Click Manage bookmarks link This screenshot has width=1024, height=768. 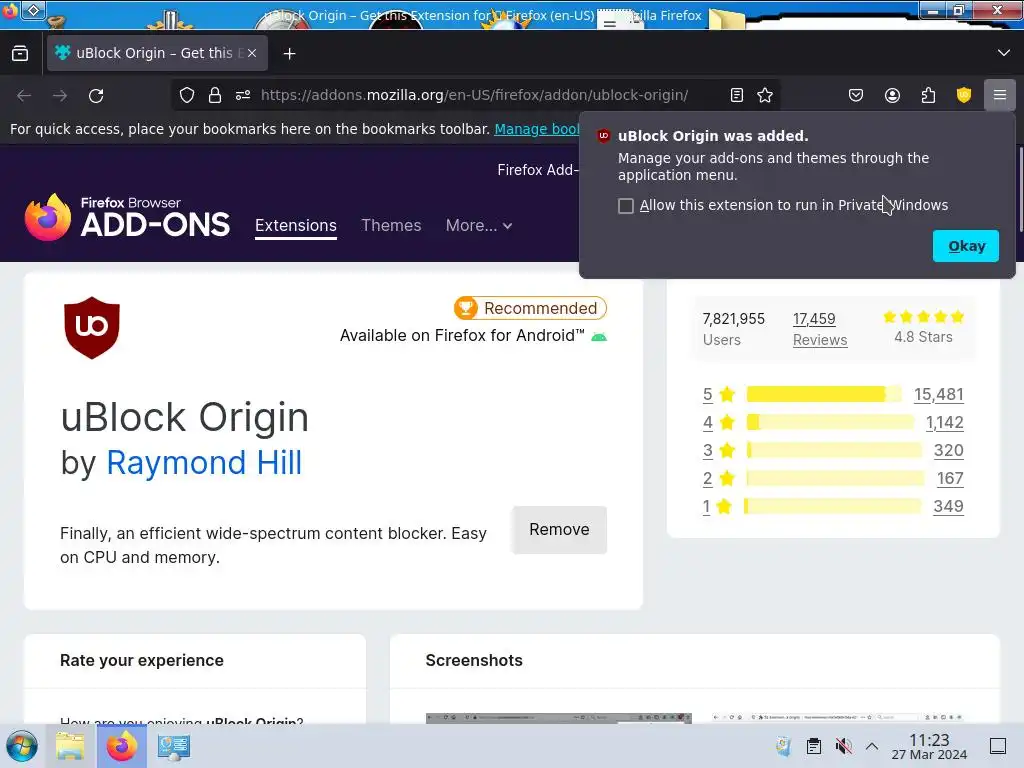click(536, 129)
